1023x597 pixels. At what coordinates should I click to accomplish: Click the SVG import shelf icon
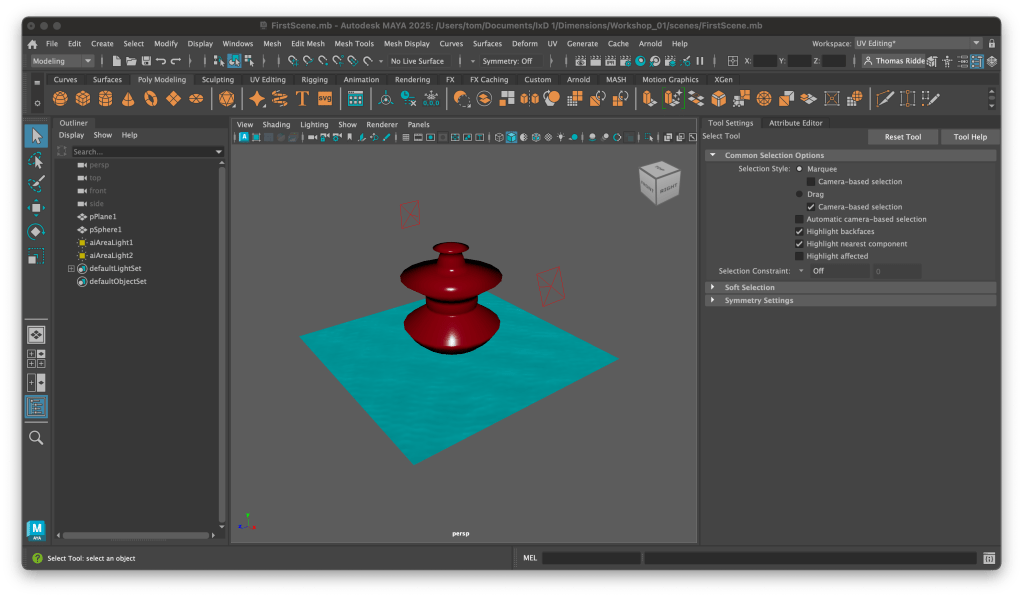325,99
